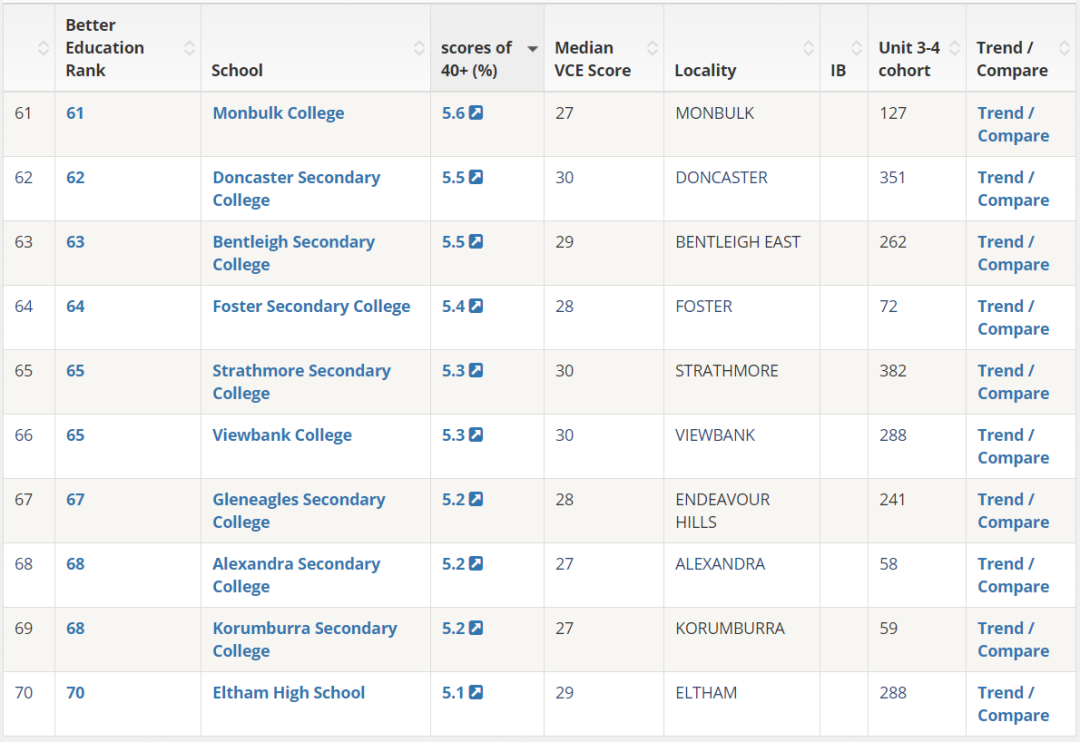The height and width of the screenshot is (742, 1080).
Task: Open Trend / Compare for Alexandra Secondary College
Action: click(1013, 575)
